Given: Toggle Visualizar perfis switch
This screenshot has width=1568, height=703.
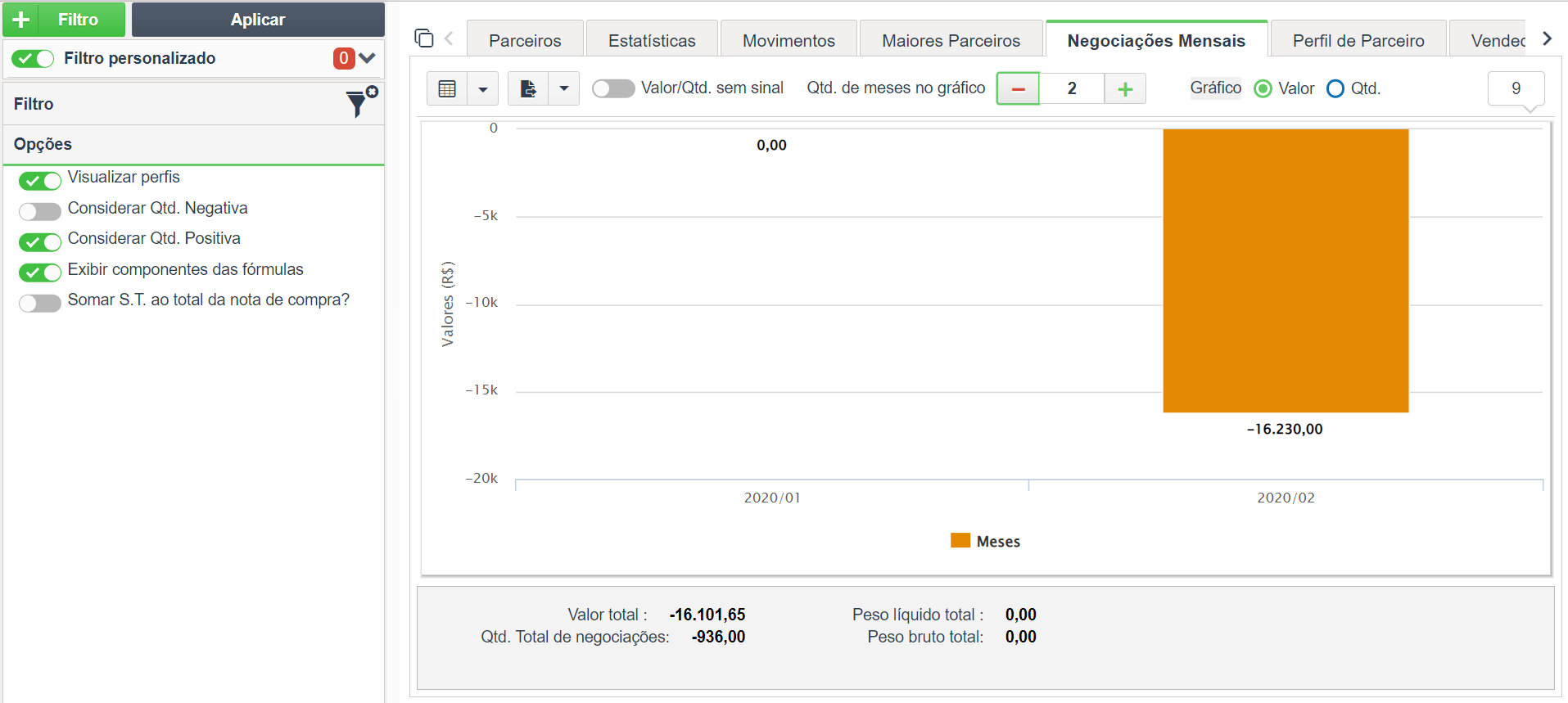Looking at the screenshot, I should (x=40, y=180).
